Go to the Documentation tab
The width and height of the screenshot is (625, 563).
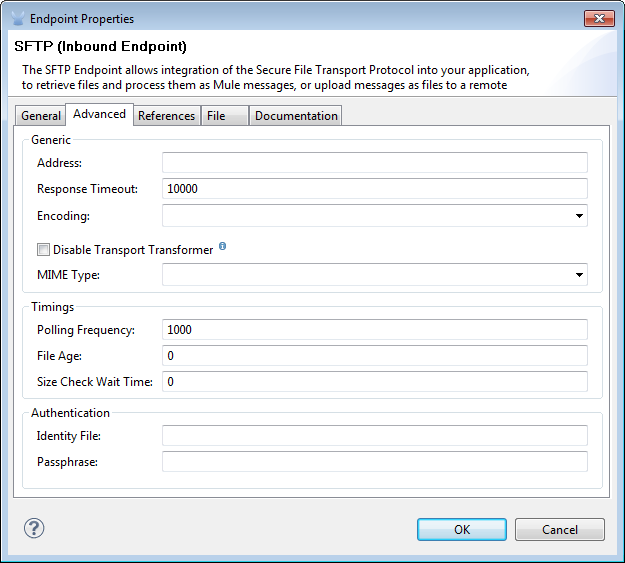pyautogui.click(x=296, y=116)
